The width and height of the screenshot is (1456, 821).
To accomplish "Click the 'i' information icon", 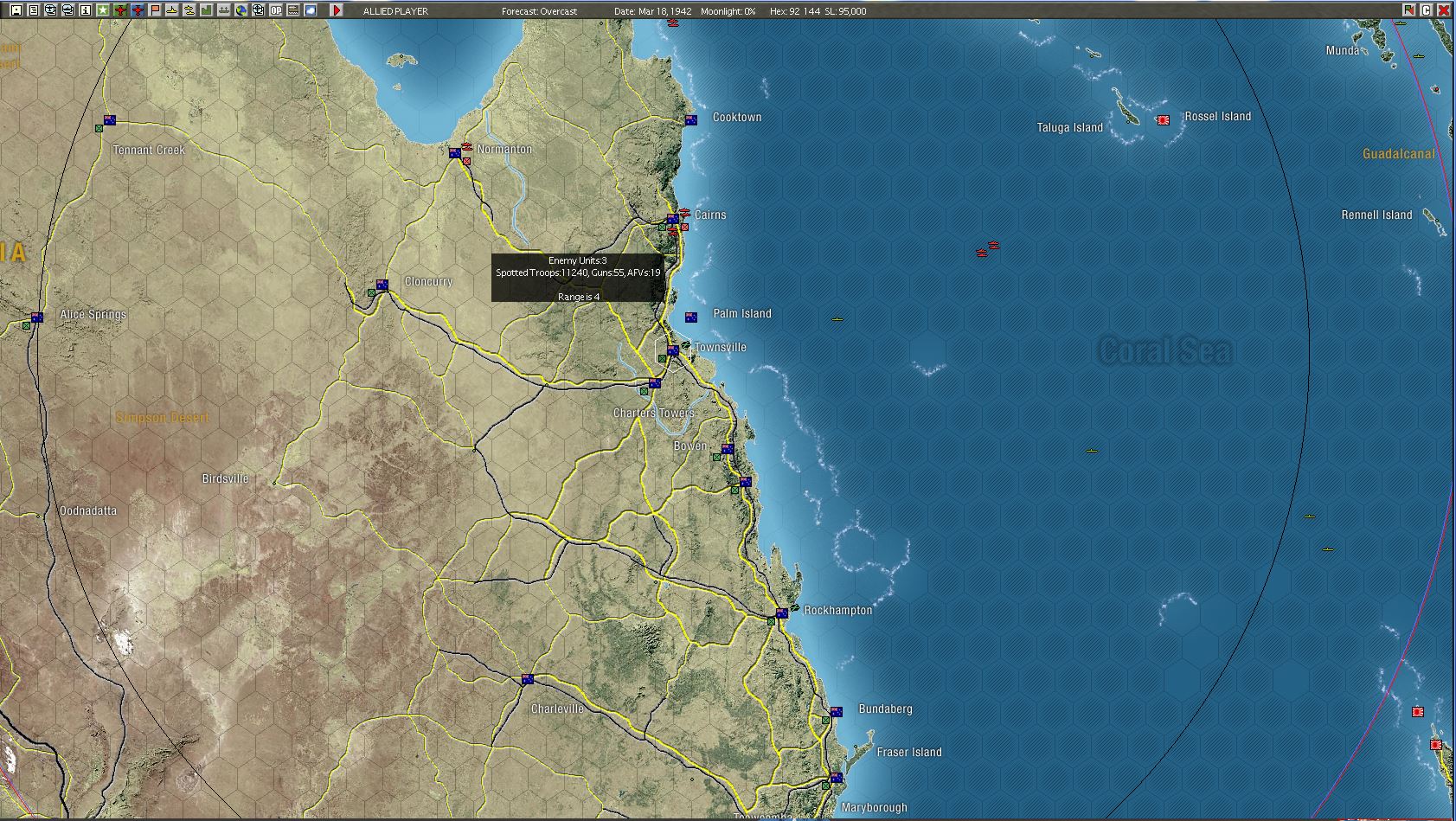I will pos(85,10).
